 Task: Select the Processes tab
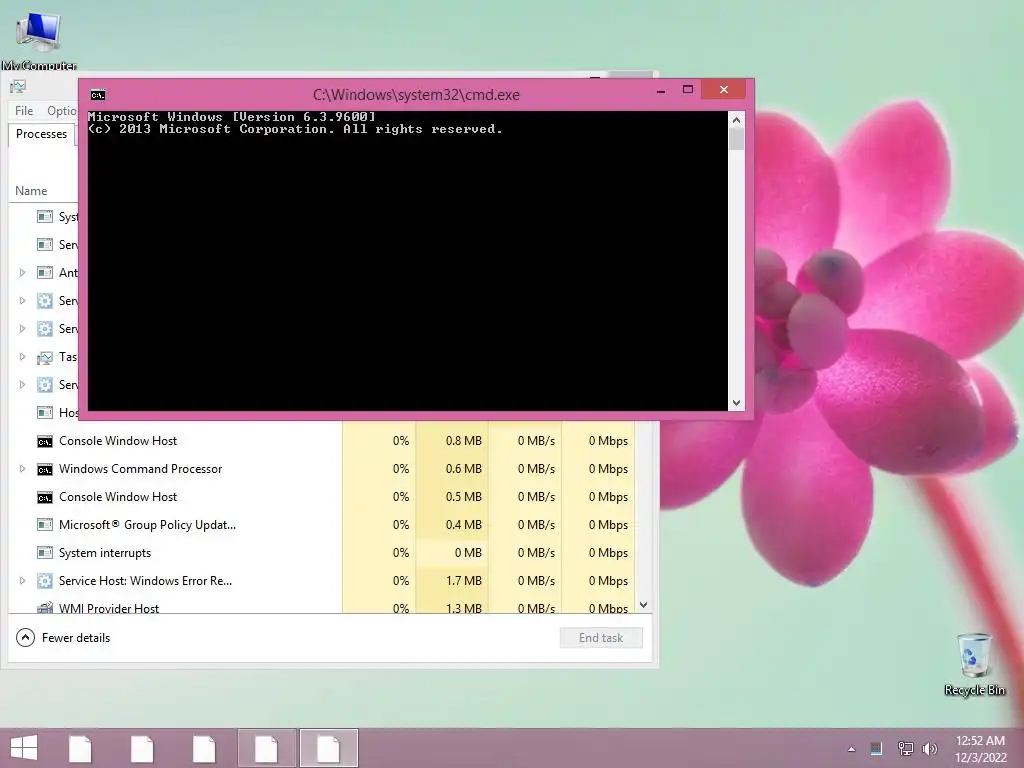click(41, 134)
